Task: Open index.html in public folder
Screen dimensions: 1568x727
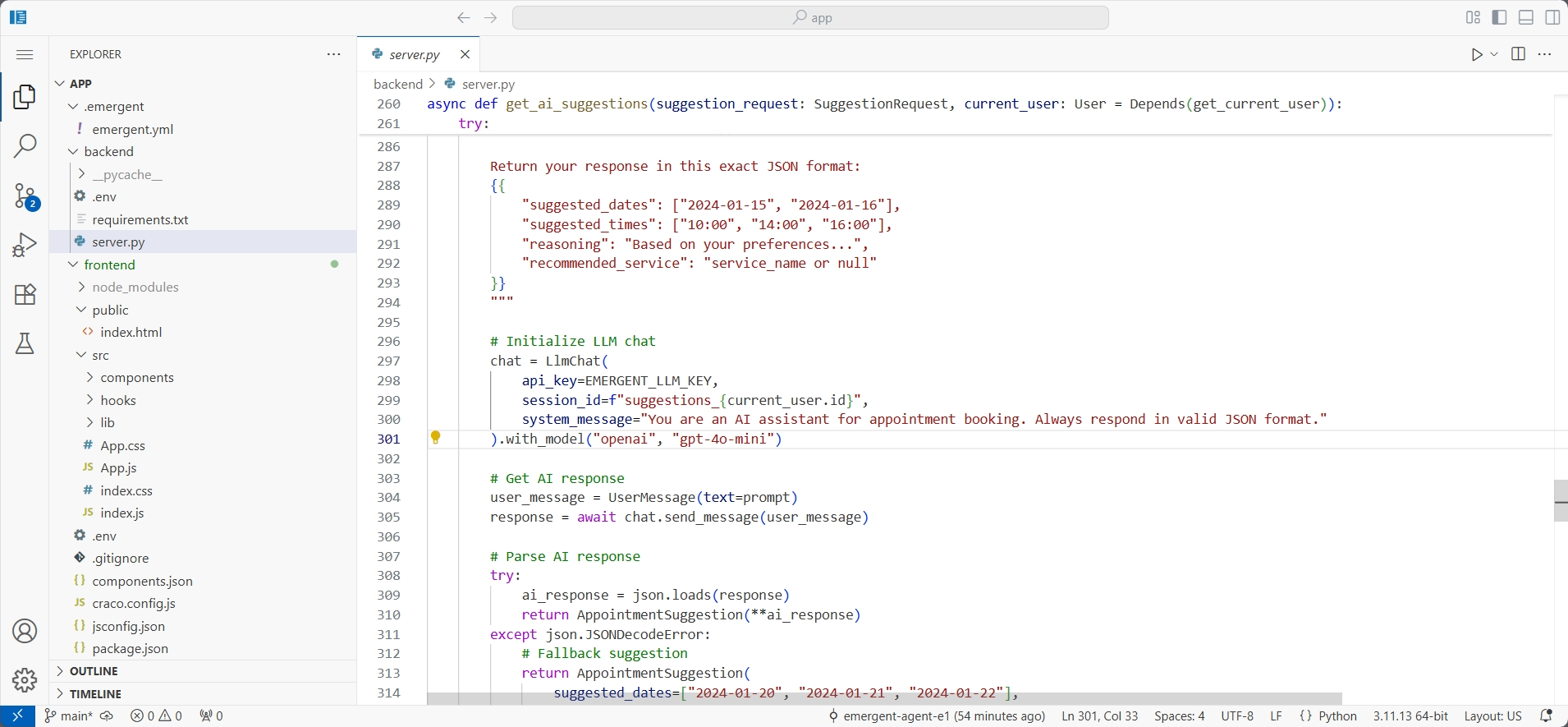Action: (x=203, y=333)
